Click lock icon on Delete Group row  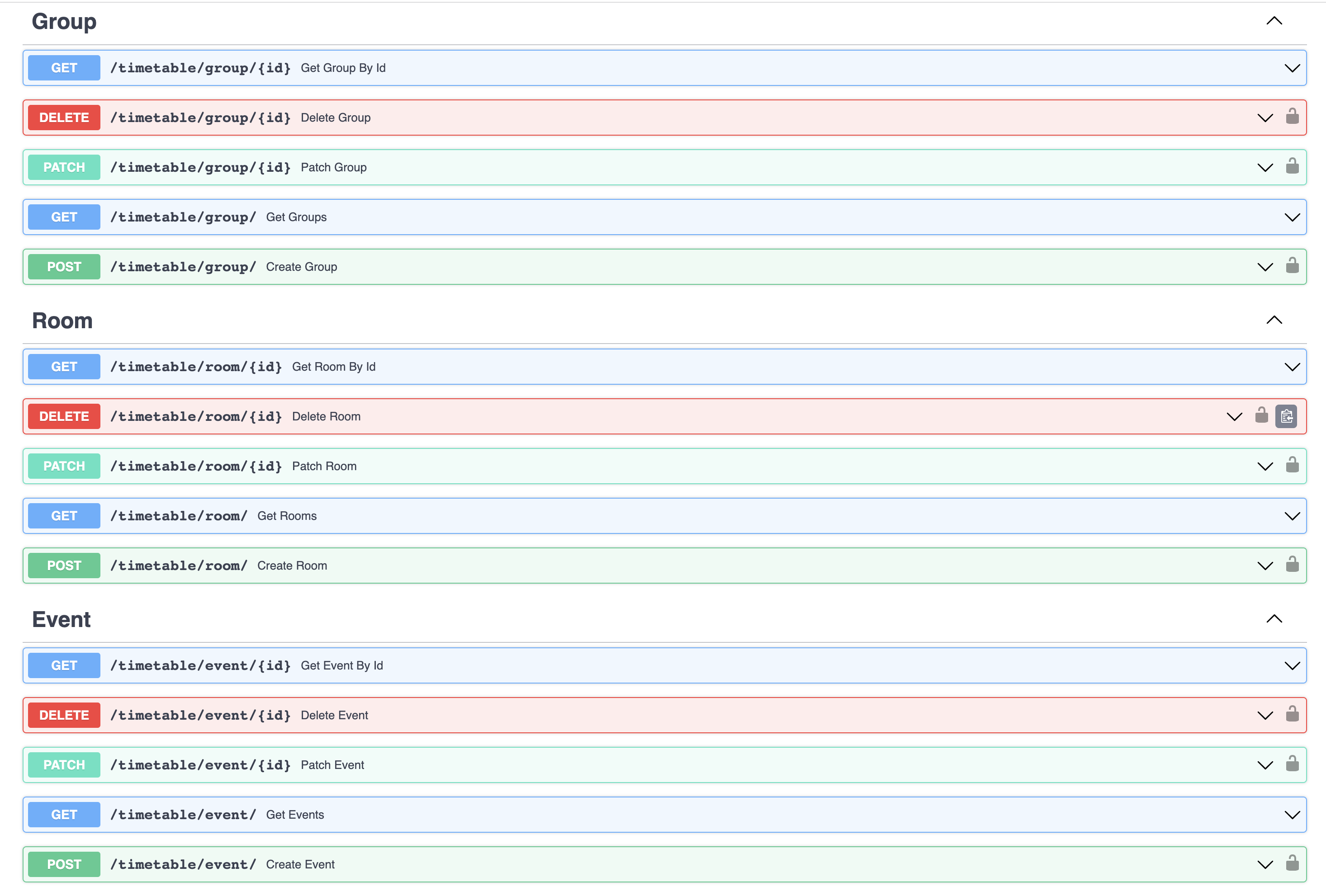(x=1292, y=117)
